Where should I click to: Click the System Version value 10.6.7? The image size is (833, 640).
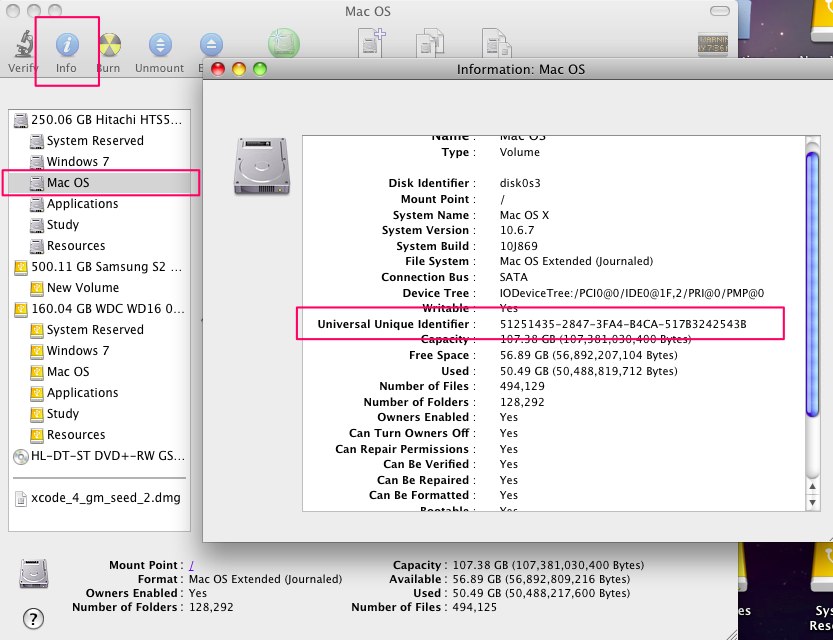tap(516, 231)
